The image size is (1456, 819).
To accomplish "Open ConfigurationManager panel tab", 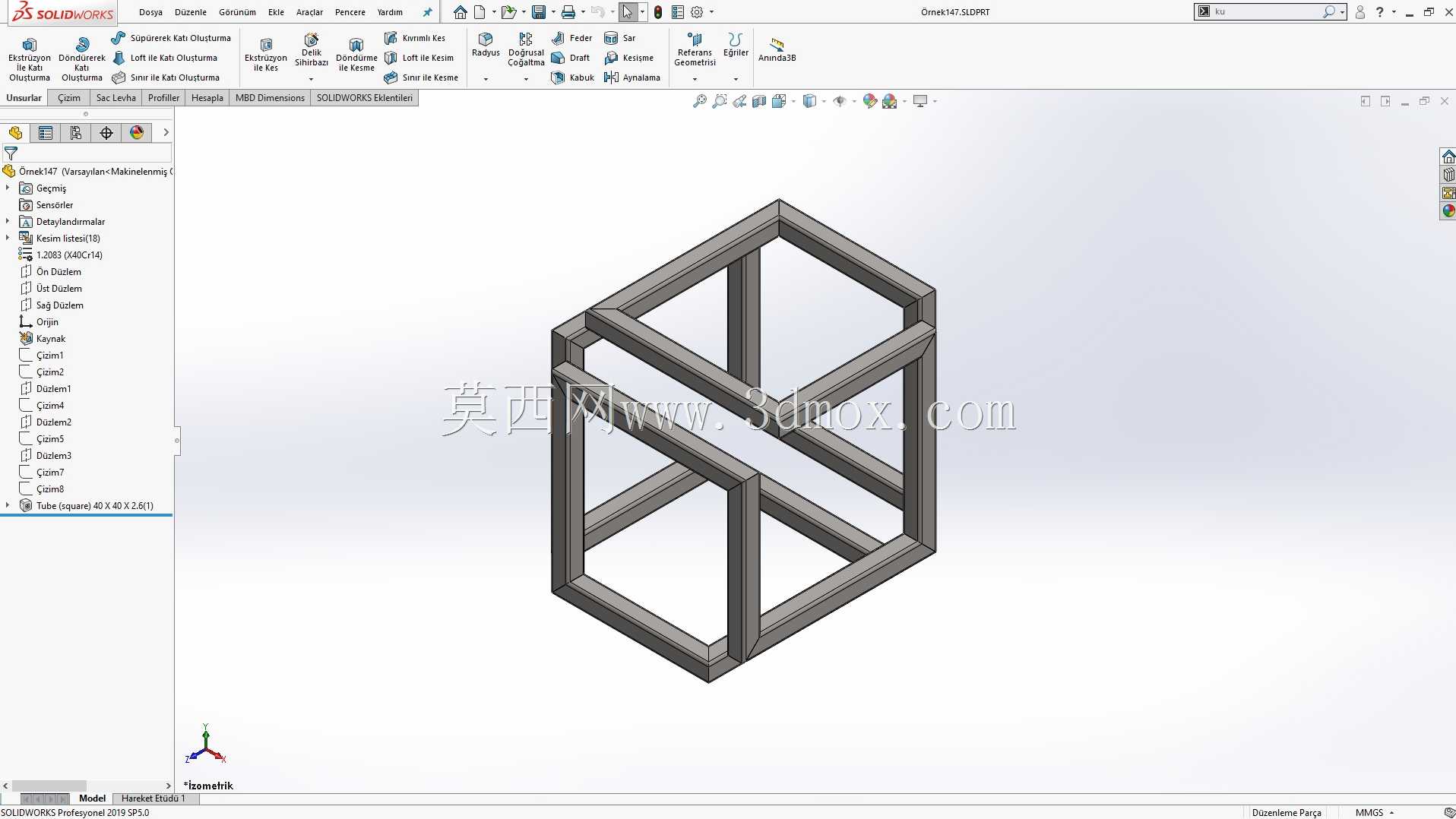I will coord(76,133).
